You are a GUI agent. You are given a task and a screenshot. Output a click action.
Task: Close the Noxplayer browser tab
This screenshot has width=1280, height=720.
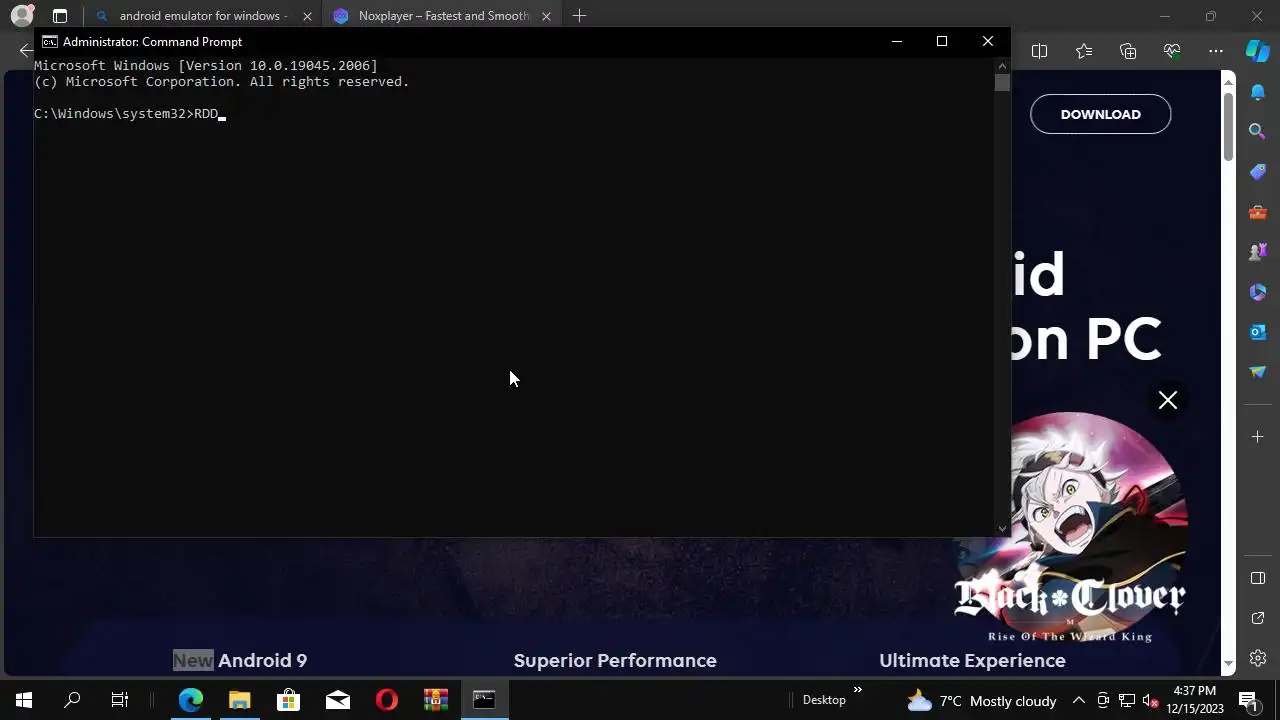pos(546,16)
